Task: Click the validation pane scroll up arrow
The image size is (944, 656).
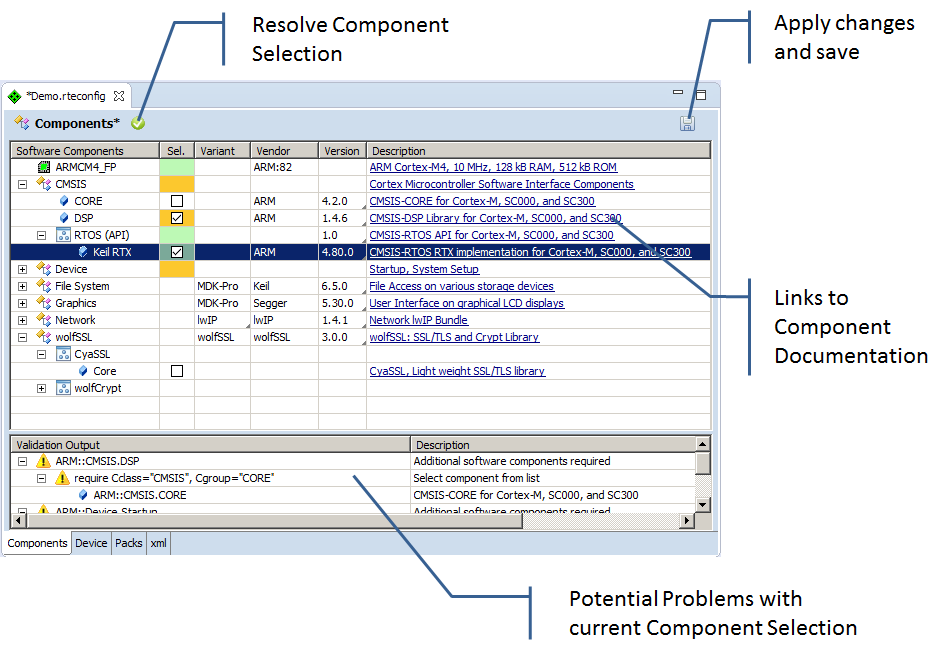Action: point(702,444)
